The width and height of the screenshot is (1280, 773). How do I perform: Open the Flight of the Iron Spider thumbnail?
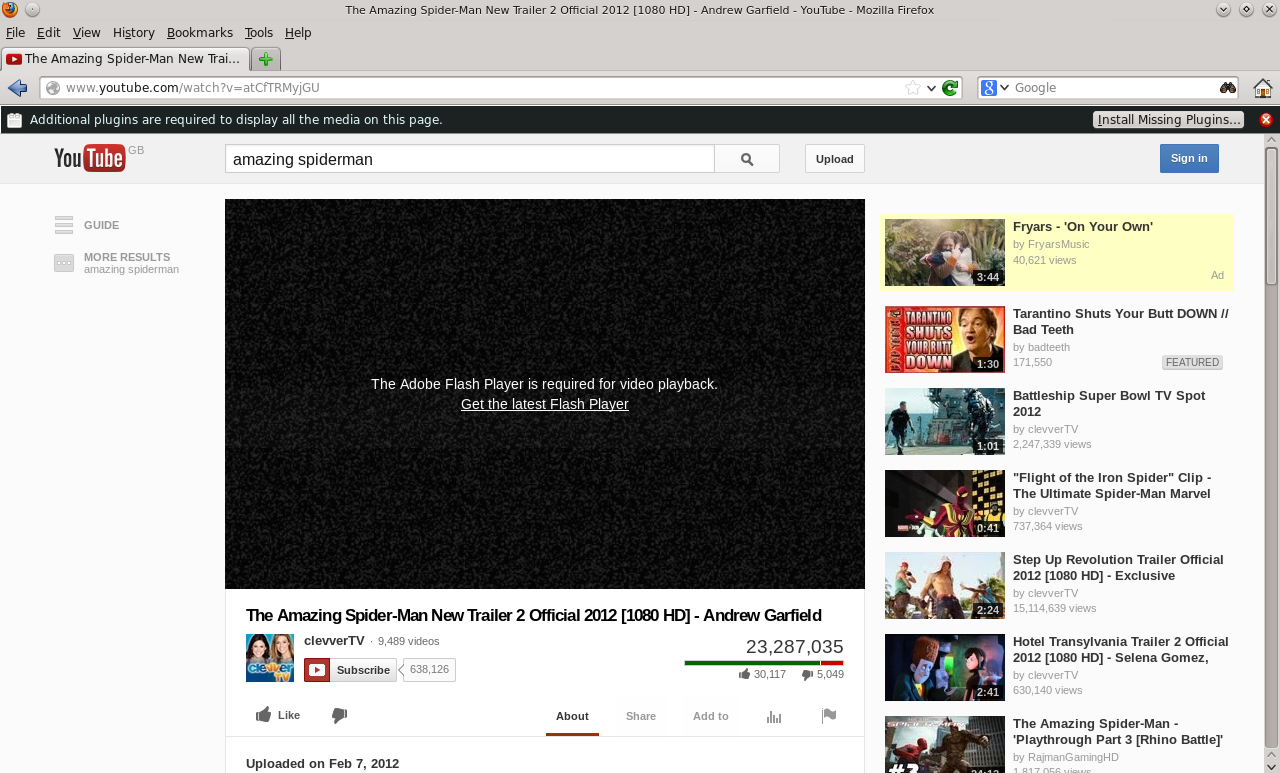click(945, 503)
